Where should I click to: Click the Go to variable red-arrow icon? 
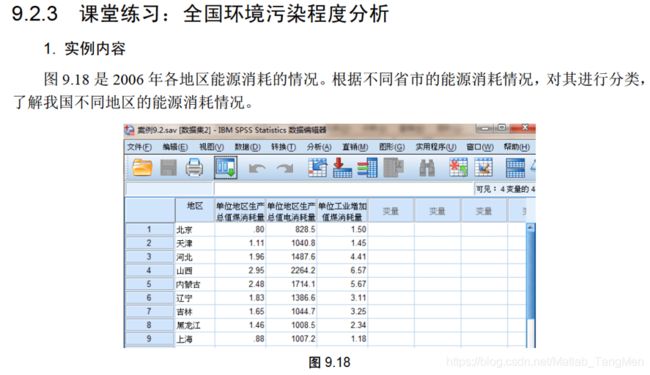(x=342, y=167)
